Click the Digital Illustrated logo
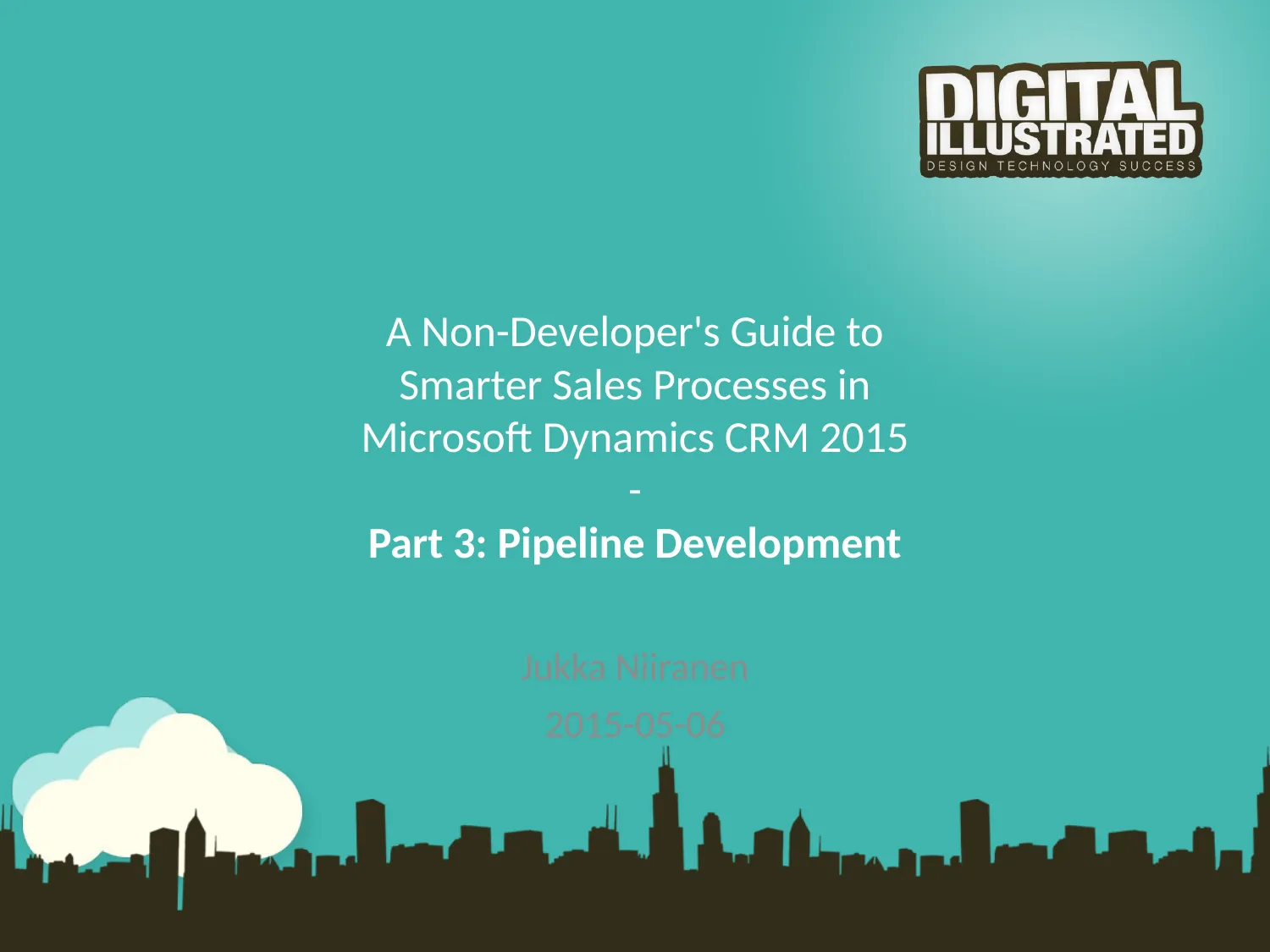Screen dimensions: 1270x952 tap(1060, 119)
